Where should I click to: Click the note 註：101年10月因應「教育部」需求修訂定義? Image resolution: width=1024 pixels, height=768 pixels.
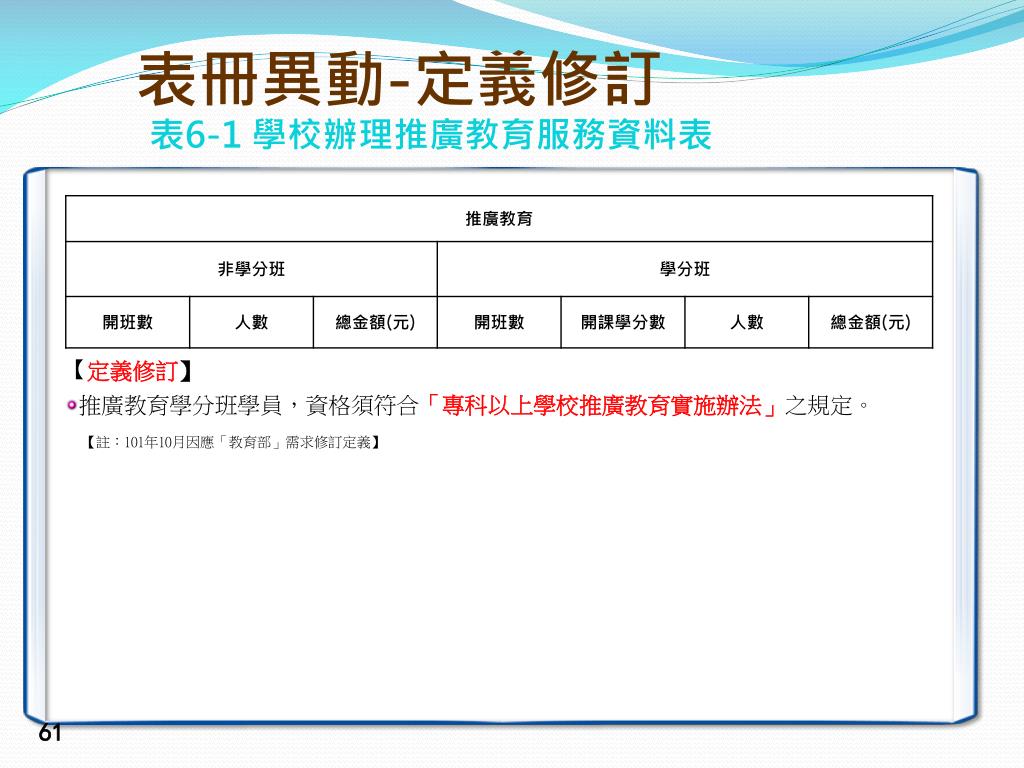tap(234, 443)
